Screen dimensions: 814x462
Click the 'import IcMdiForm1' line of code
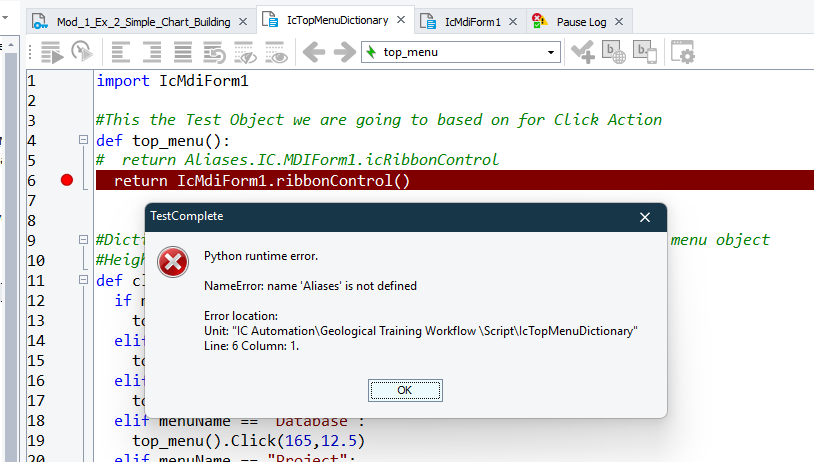click(x=172, y=80)
